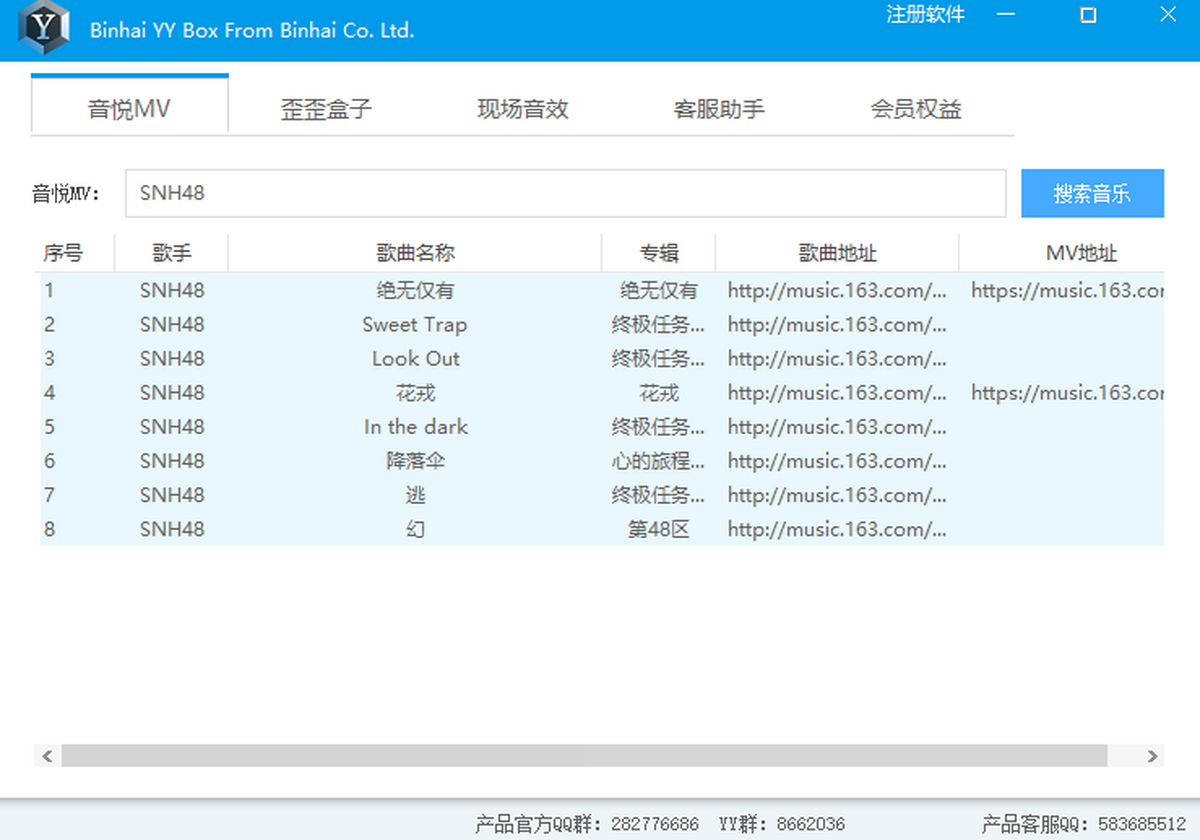Close the Binhai YY Box window
The height and width of the screenshot is (840, 1200).
pyautogui.click(x=1168, y=15)
